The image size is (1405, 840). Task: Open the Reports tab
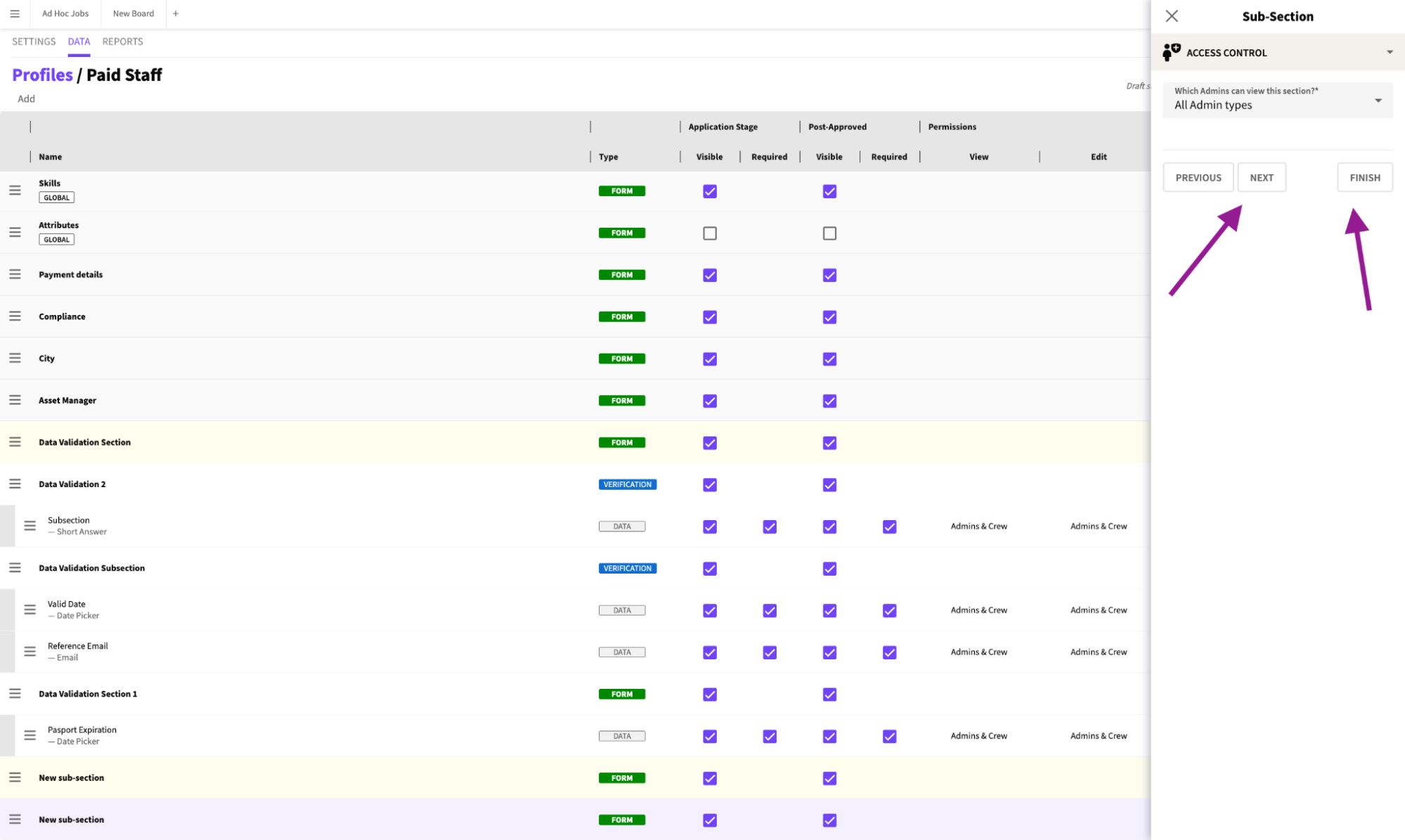(122, 41)
